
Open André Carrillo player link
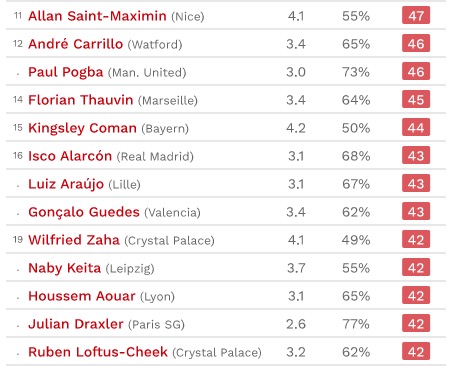pyautogui.click(x=76, y=44)
